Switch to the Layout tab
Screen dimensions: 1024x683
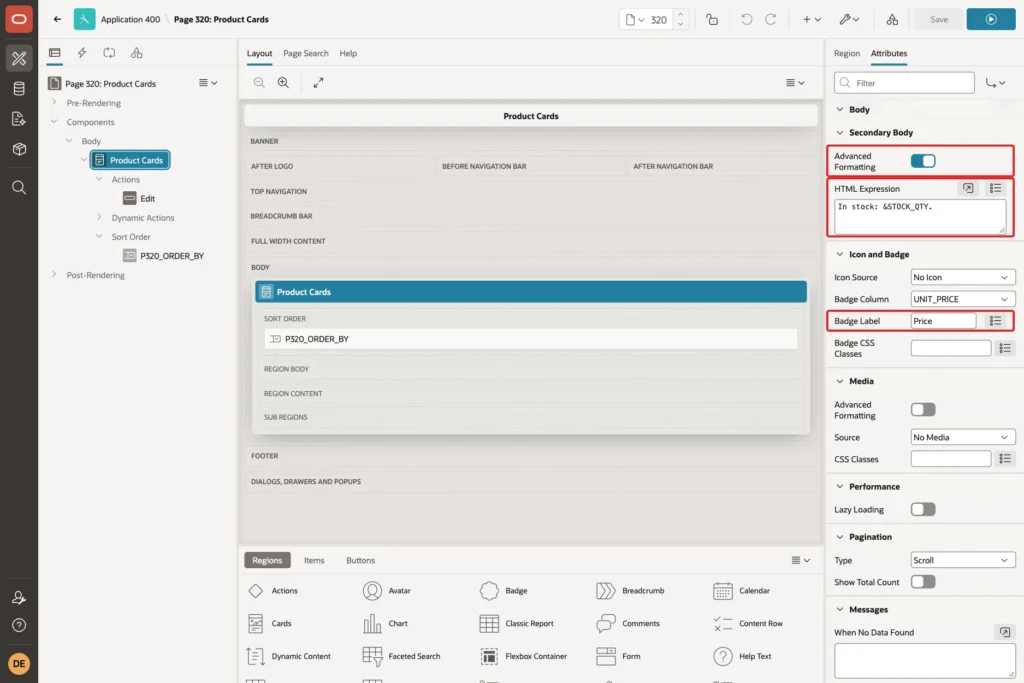tap(259, 54)
